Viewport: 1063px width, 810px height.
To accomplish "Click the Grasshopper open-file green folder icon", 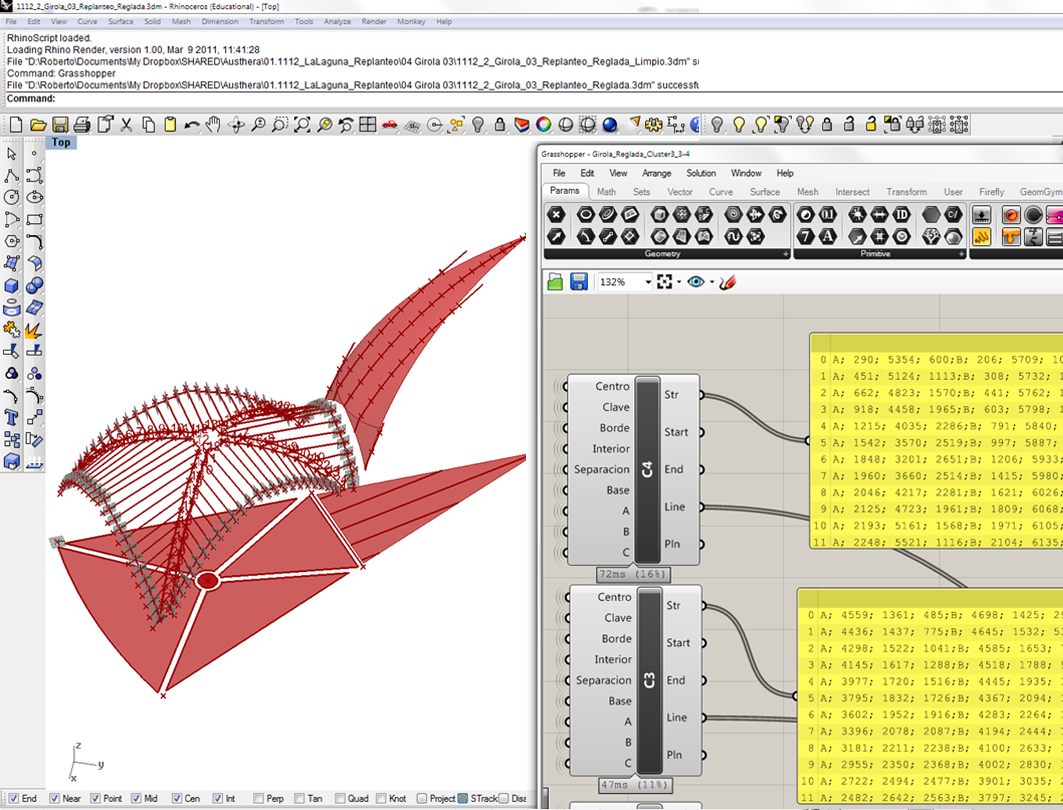I will tap(555, 282).
